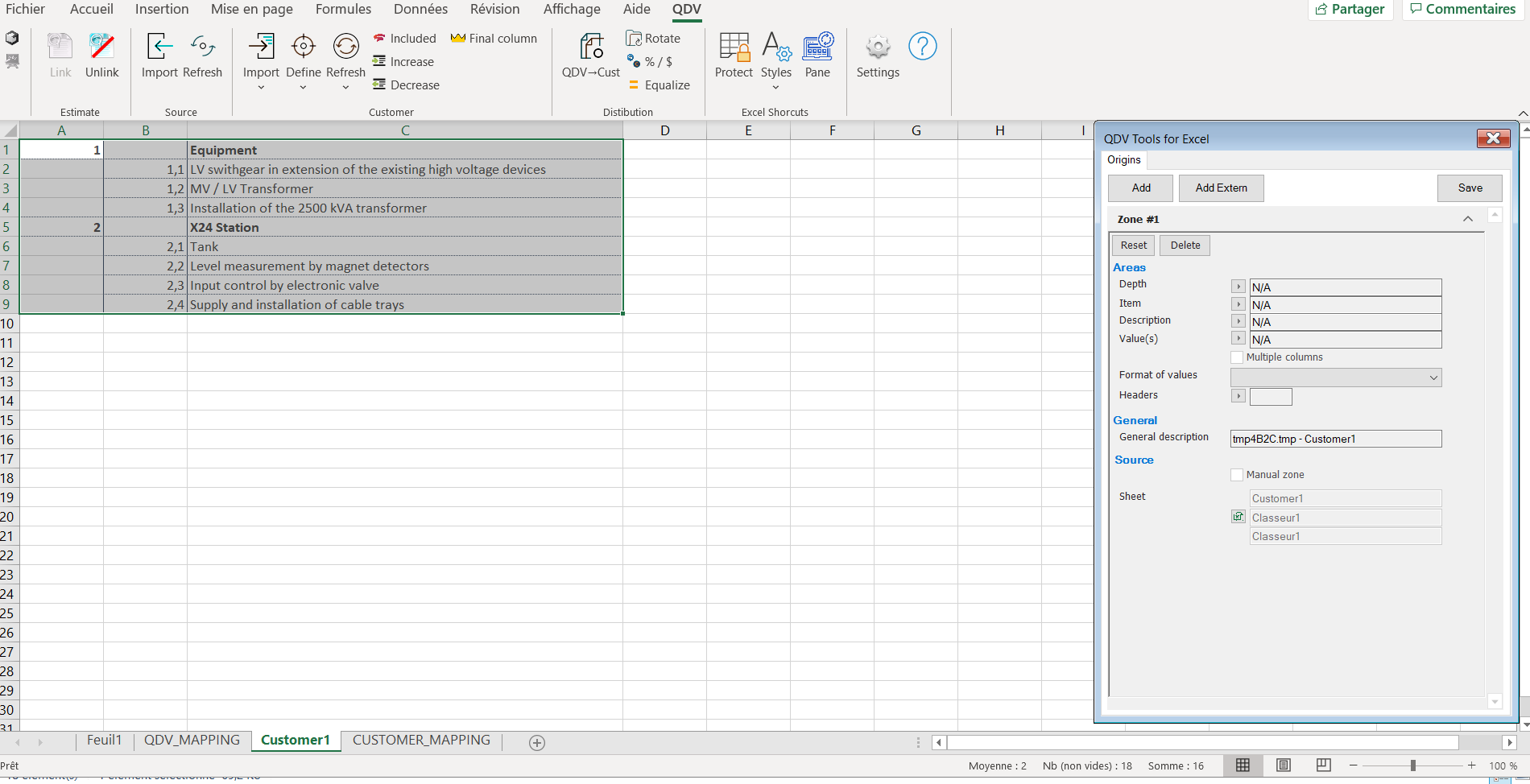Screen dimensions: 1530x784
Task: Click the Help question mark icon
Action: pyautogui.click(x=922, y=47)
